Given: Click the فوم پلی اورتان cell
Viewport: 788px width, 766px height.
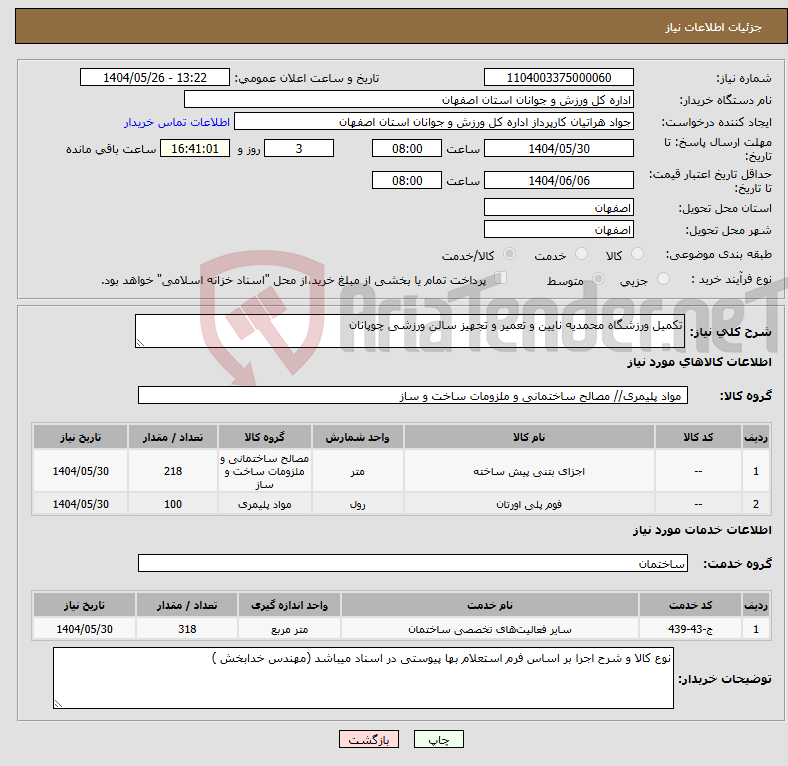Looking at the screenshot, I should [x=529, y=504].
